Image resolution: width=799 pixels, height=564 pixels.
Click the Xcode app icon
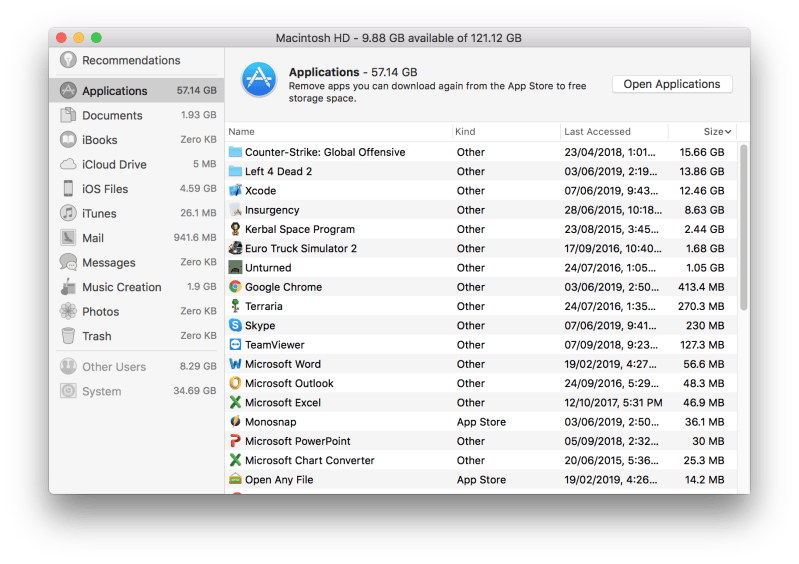point(235,191)
